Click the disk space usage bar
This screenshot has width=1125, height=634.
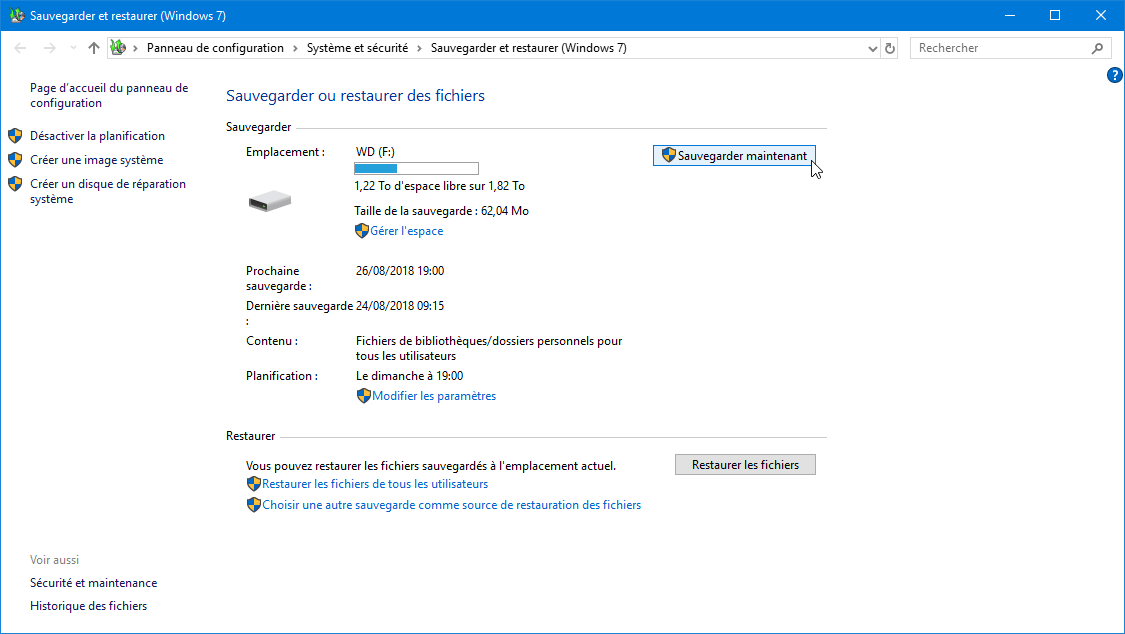[416, 169]
